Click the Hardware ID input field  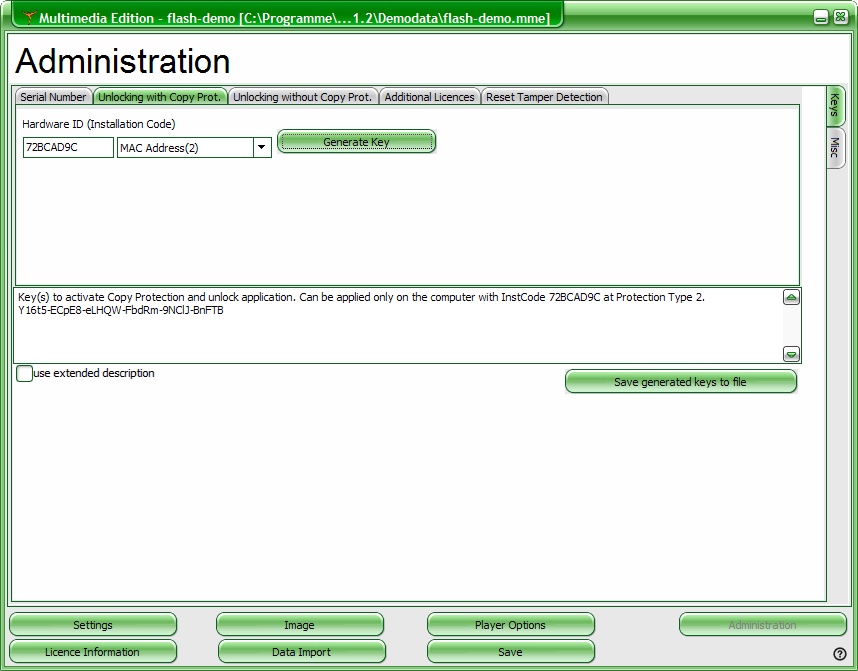(x=68, y=148)
